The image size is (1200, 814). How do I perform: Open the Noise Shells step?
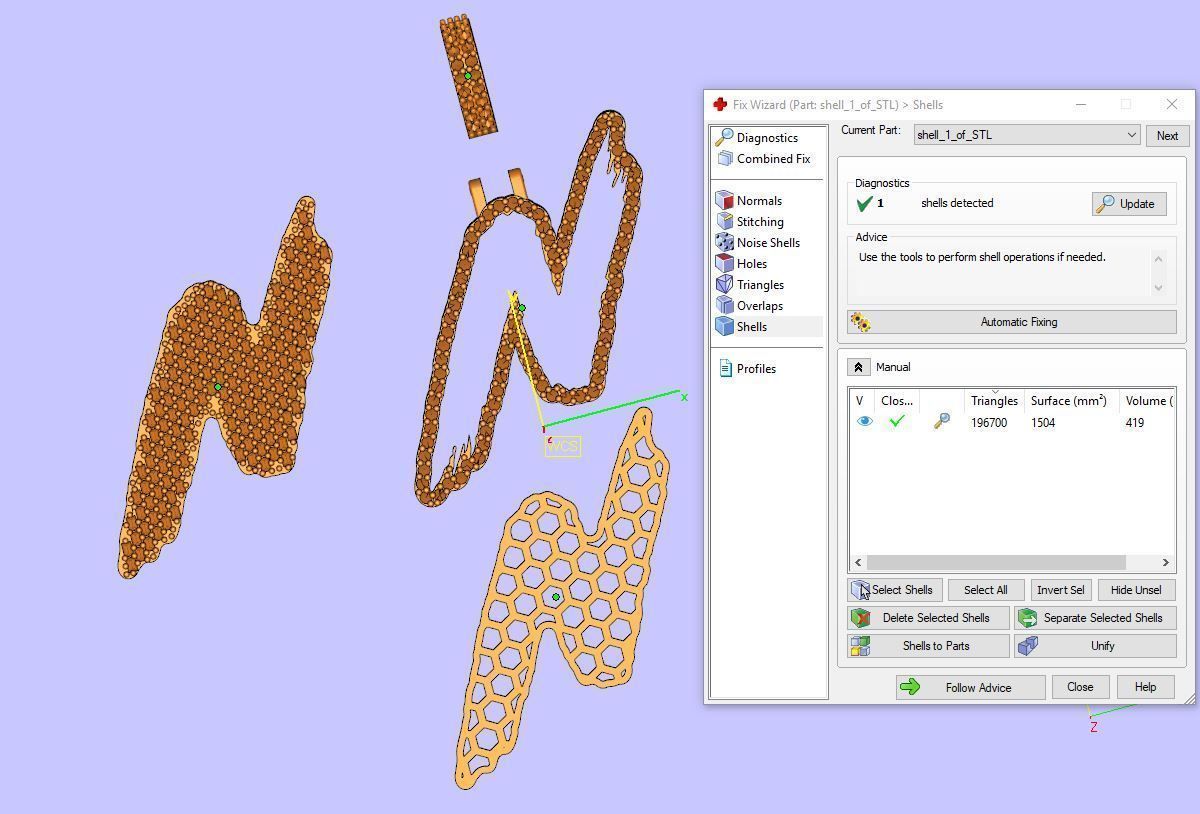[x=768, y=243]
